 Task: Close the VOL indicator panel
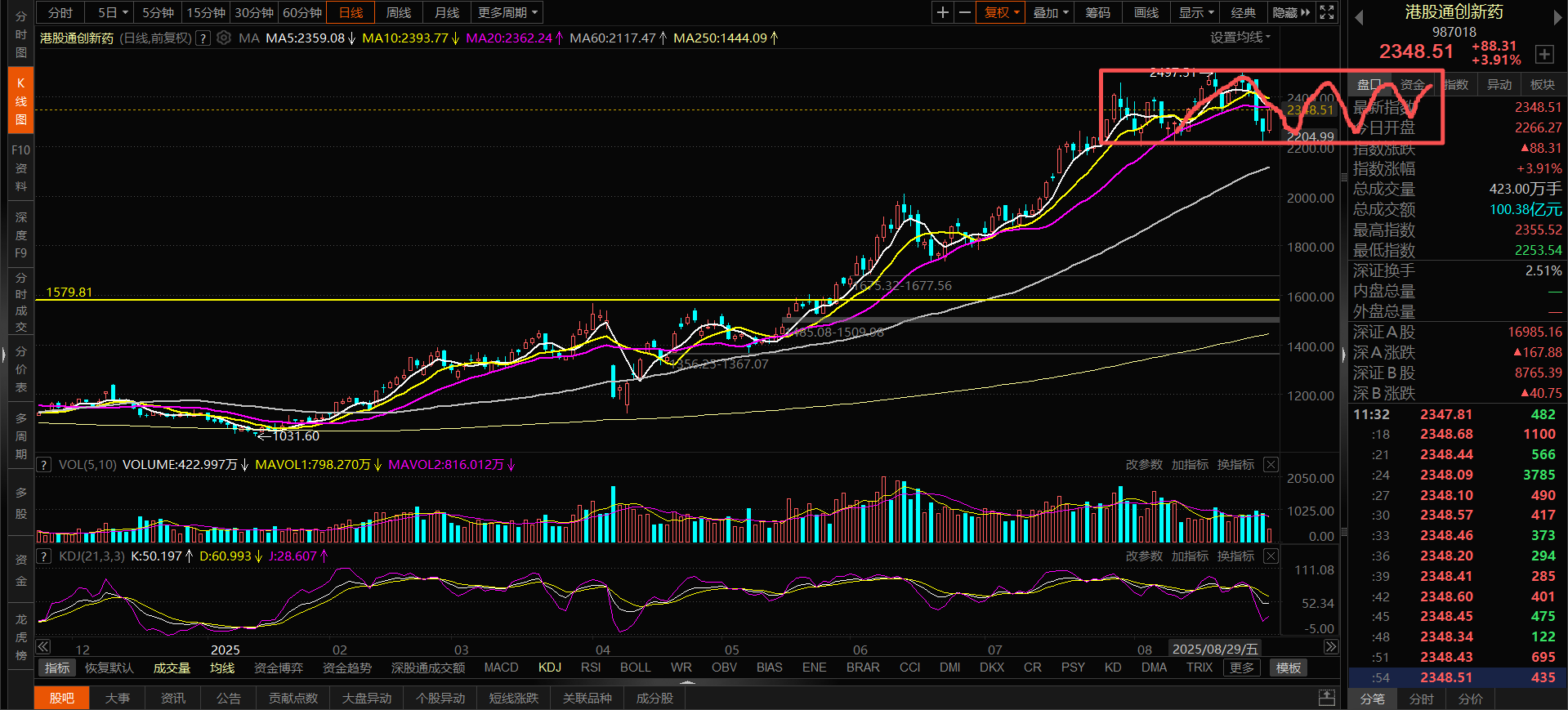tap(1271, 464)
